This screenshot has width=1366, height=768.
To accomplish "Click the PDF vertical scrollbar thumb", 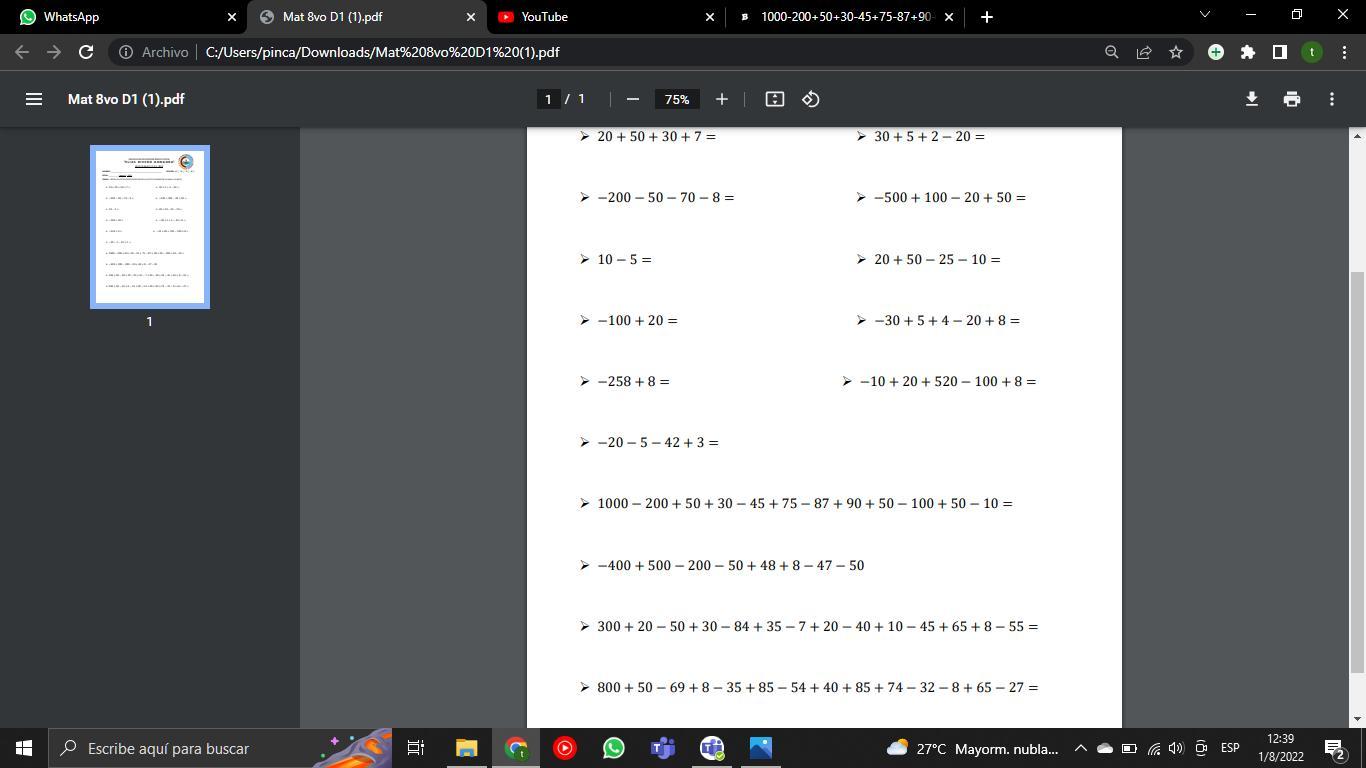I will (1357, 470).
